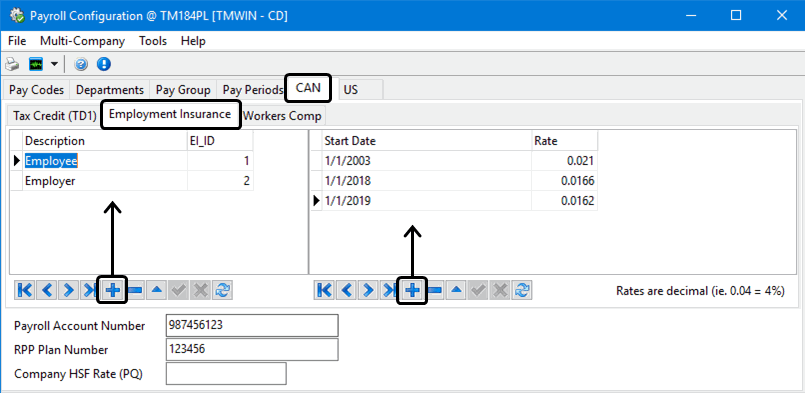Viewport: 805px width, 393px height.
Task: Click the blue help question-mark icon
Action: coord(81,64)
